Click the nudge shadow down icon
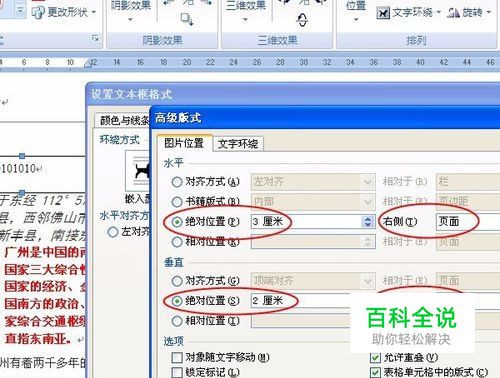 point(187,19)
